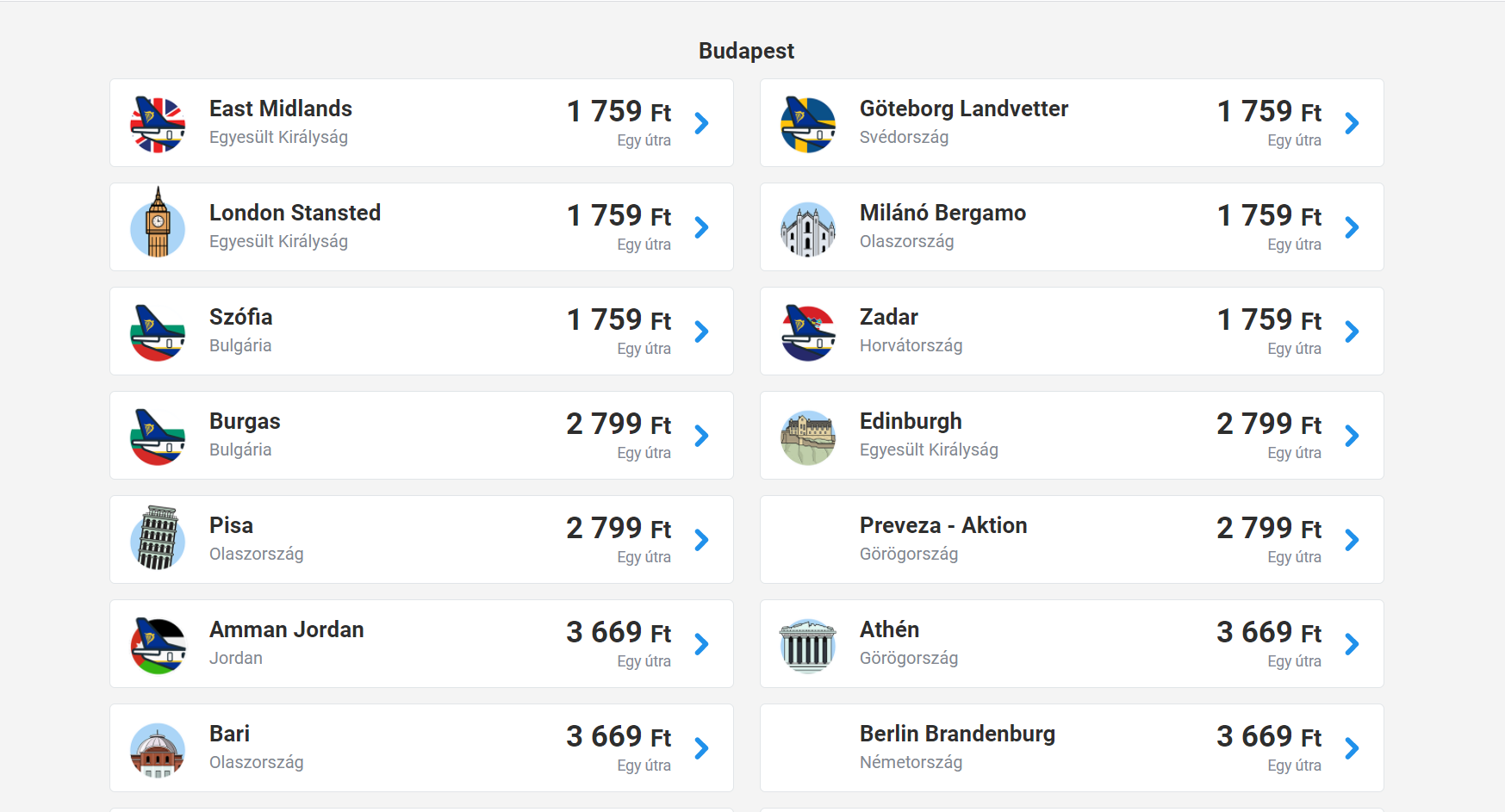Screen dimensions: 1505x812
Task: Expand Preveza - Aktion with the chevron arrow
Action: (1353, 540)
